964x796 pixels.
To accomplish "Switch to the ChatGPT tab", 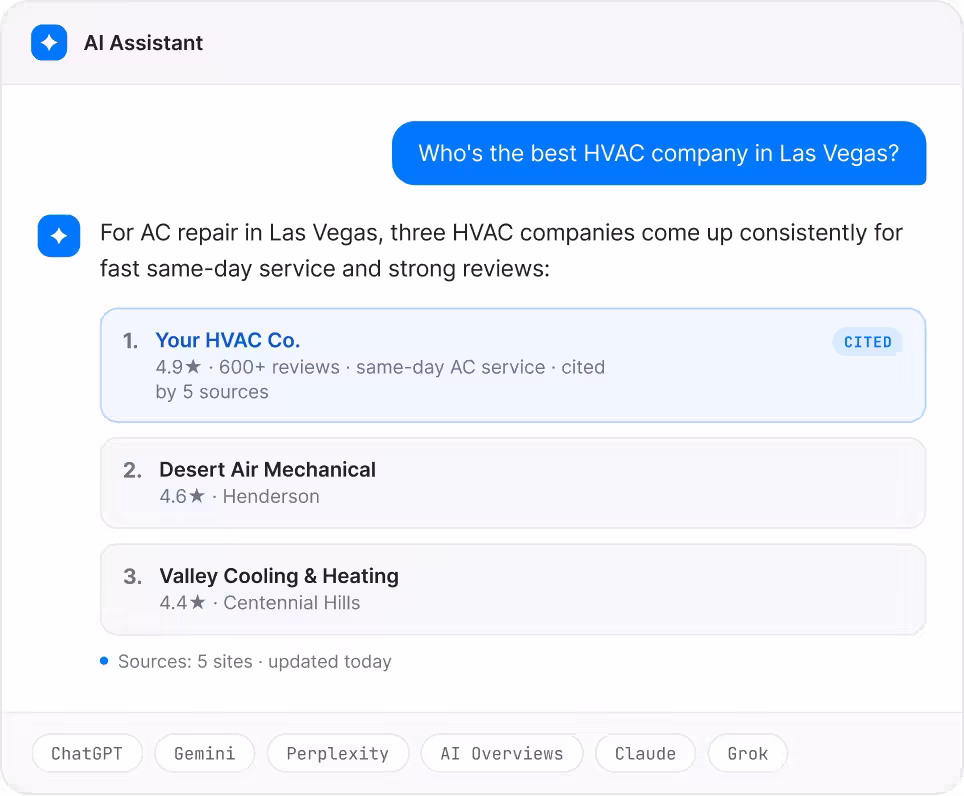I will tap(87, 753).
